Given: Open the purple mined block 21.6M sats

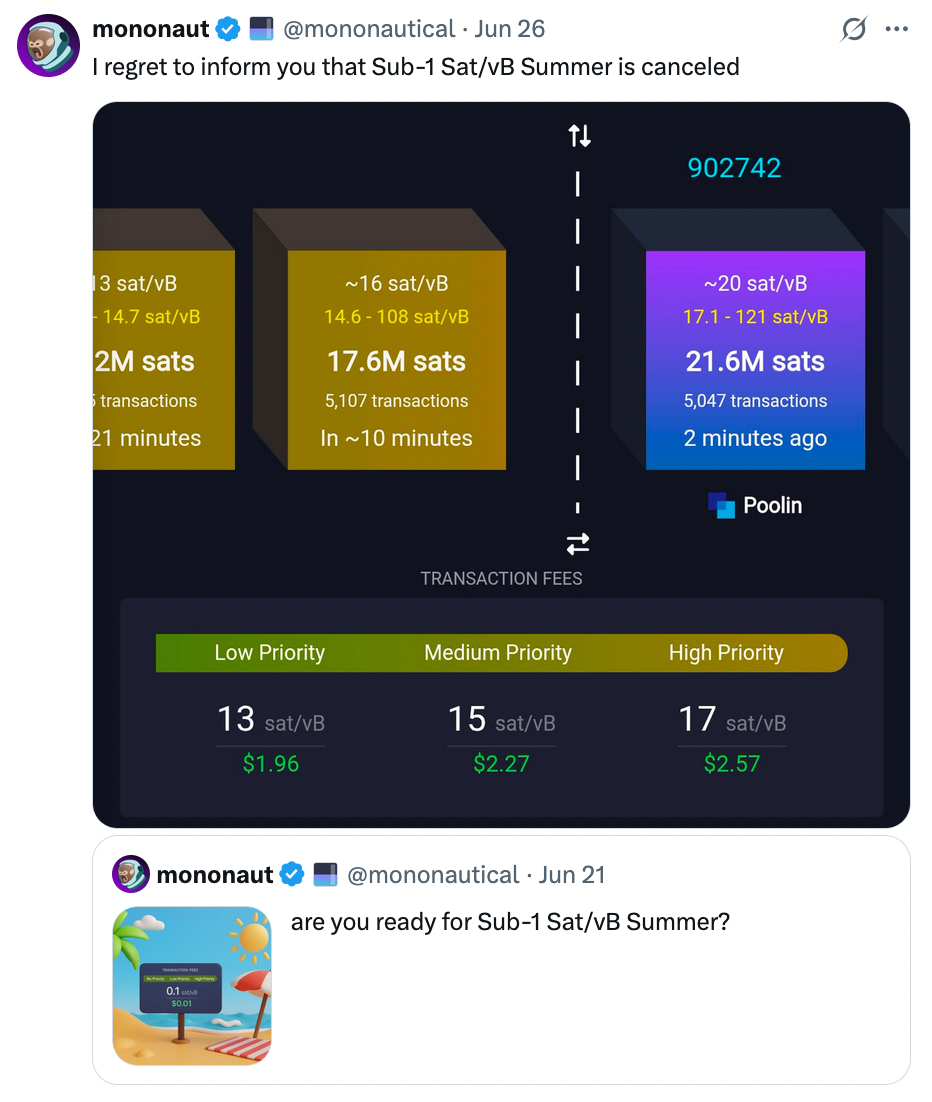Looking at the screenshot, I should pos(755,360).
